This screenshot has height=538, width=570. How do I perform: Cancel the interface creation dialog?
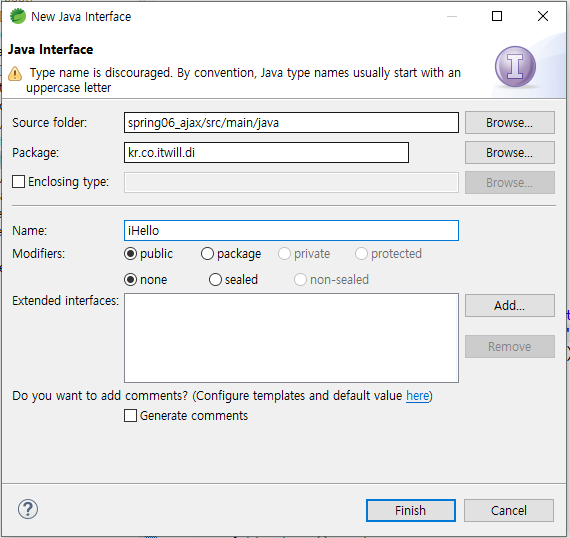(x=509, y=510)
